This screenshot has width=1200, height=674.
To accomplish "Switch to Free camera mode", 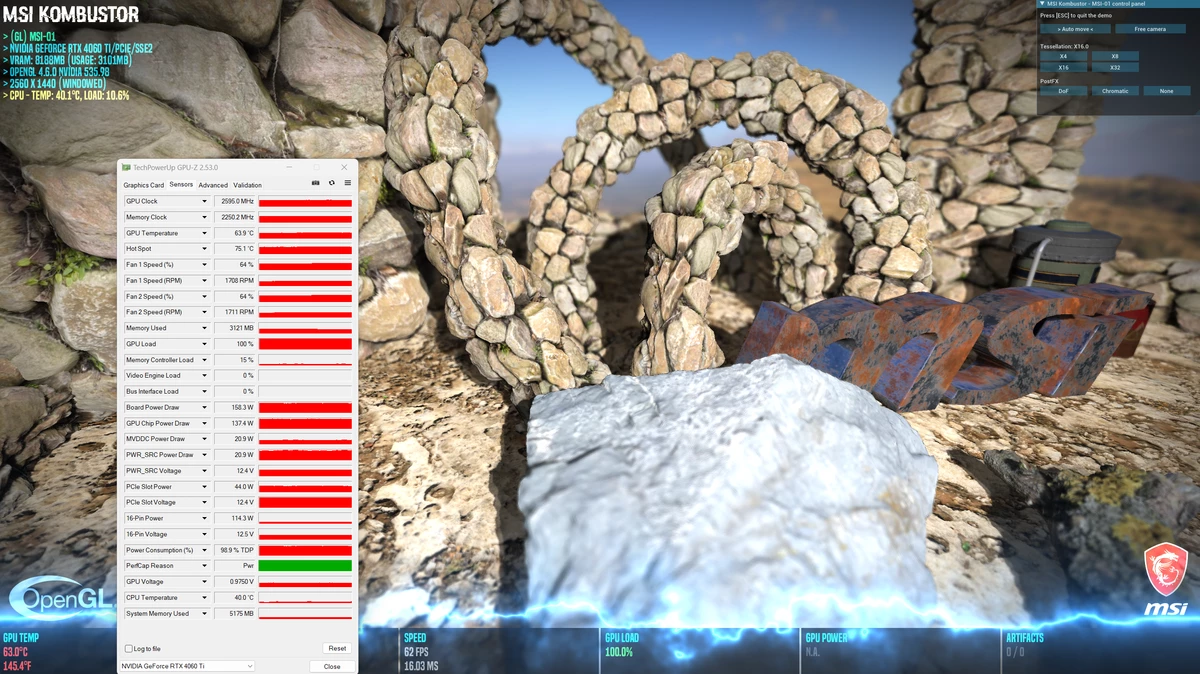I will tap(1150, 29).
